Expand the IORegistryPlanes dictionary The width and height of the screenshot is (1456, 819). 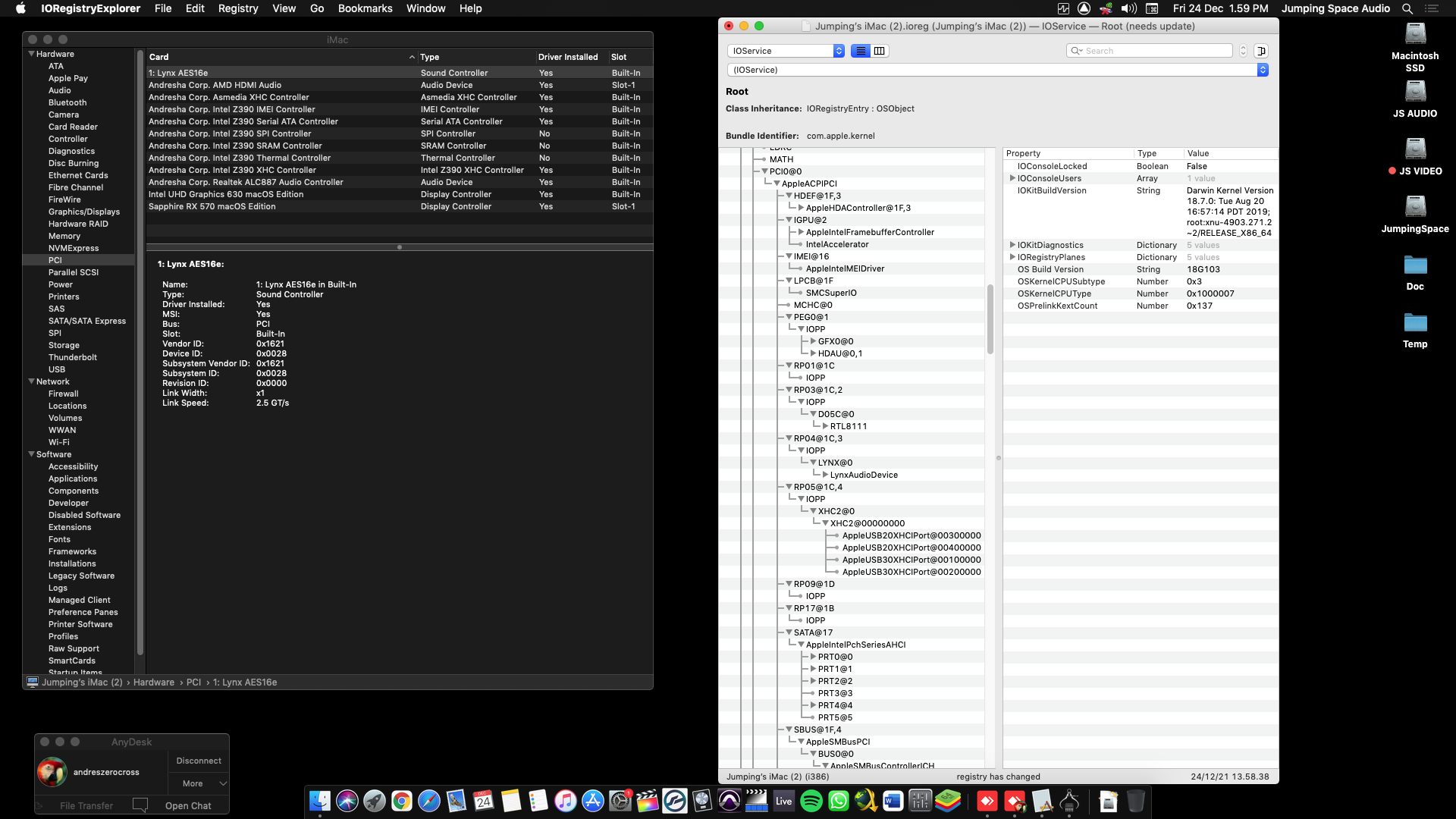1012,257
